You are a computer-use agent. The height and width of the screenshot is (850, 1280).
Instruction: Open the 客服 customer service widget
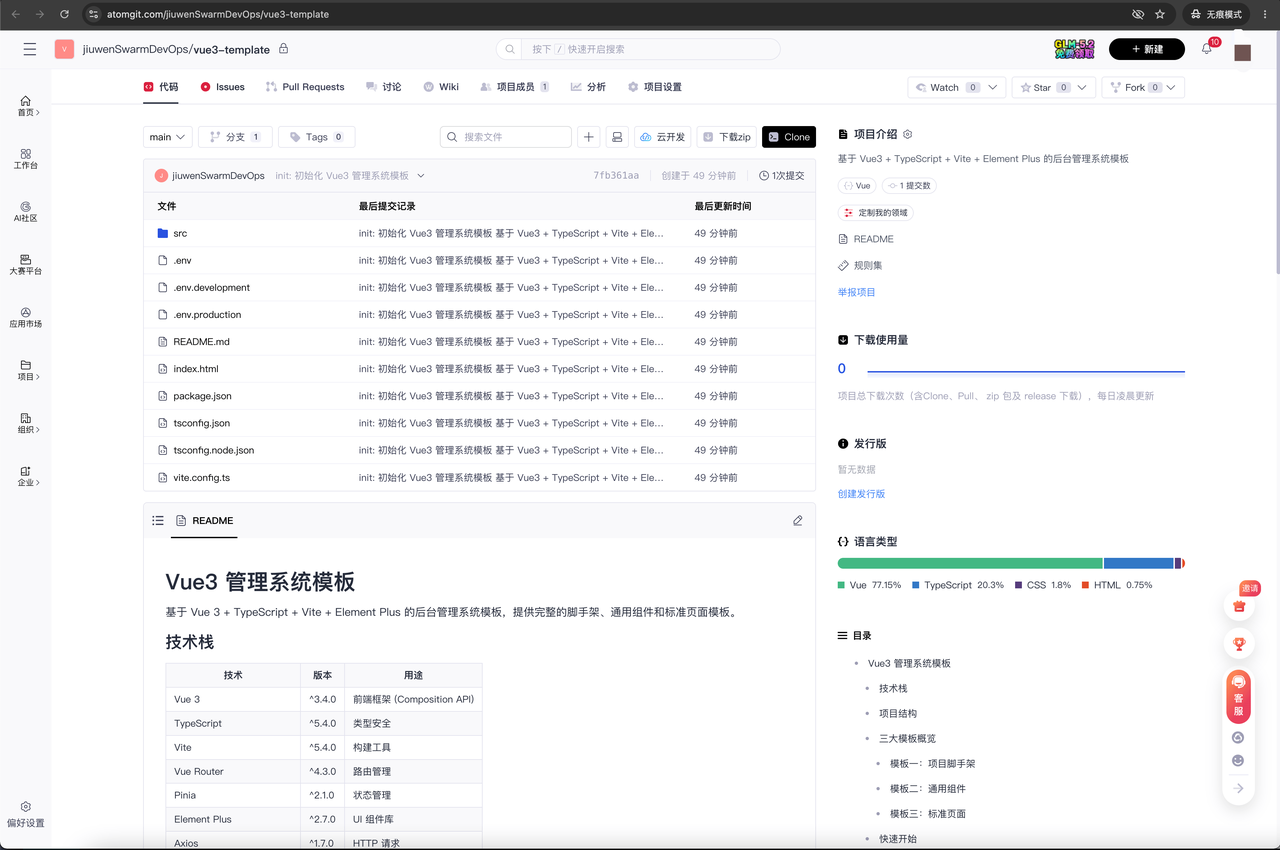1239,697
